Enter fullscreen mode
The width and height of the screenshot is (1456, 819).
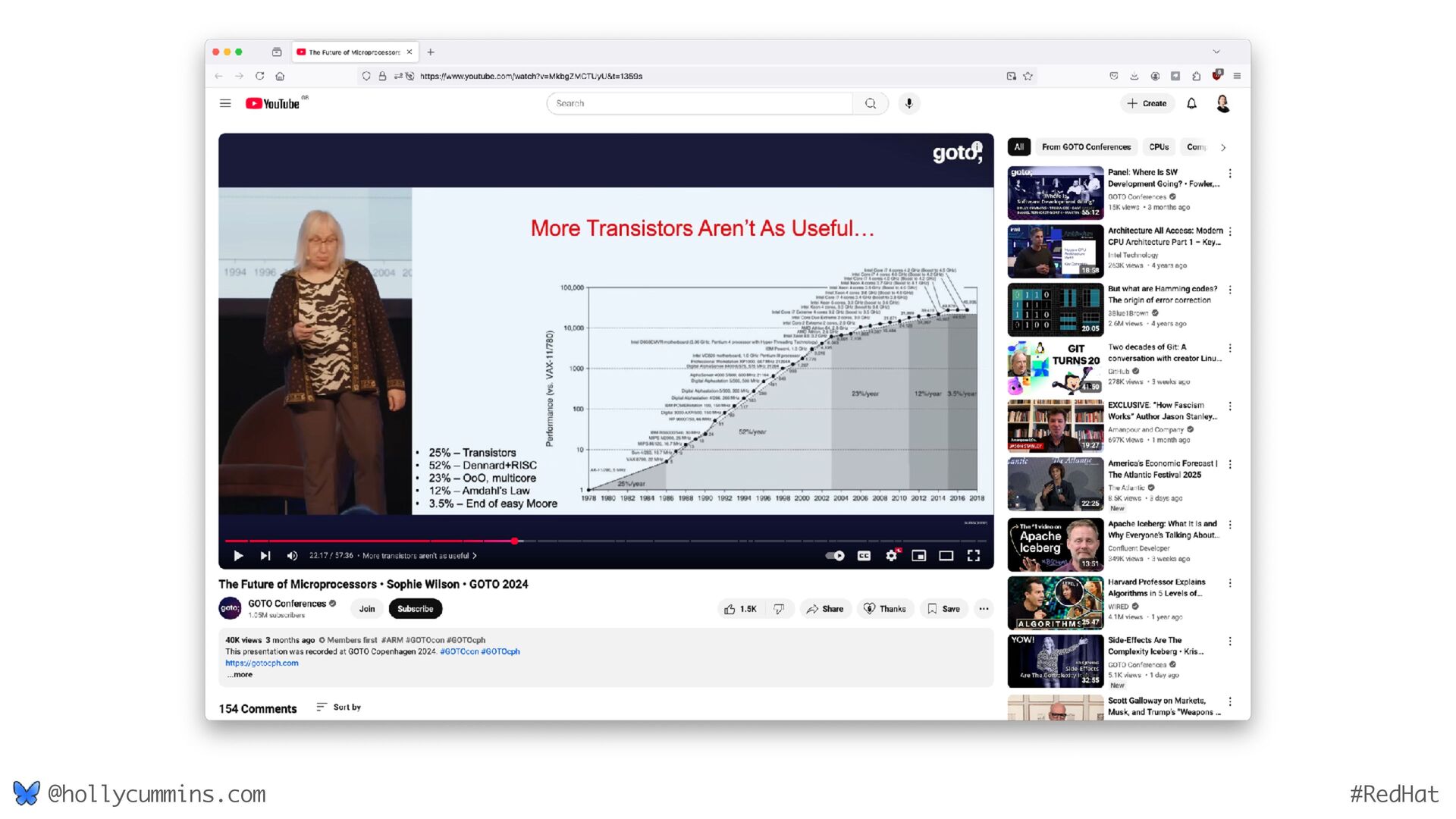[974, 556]
